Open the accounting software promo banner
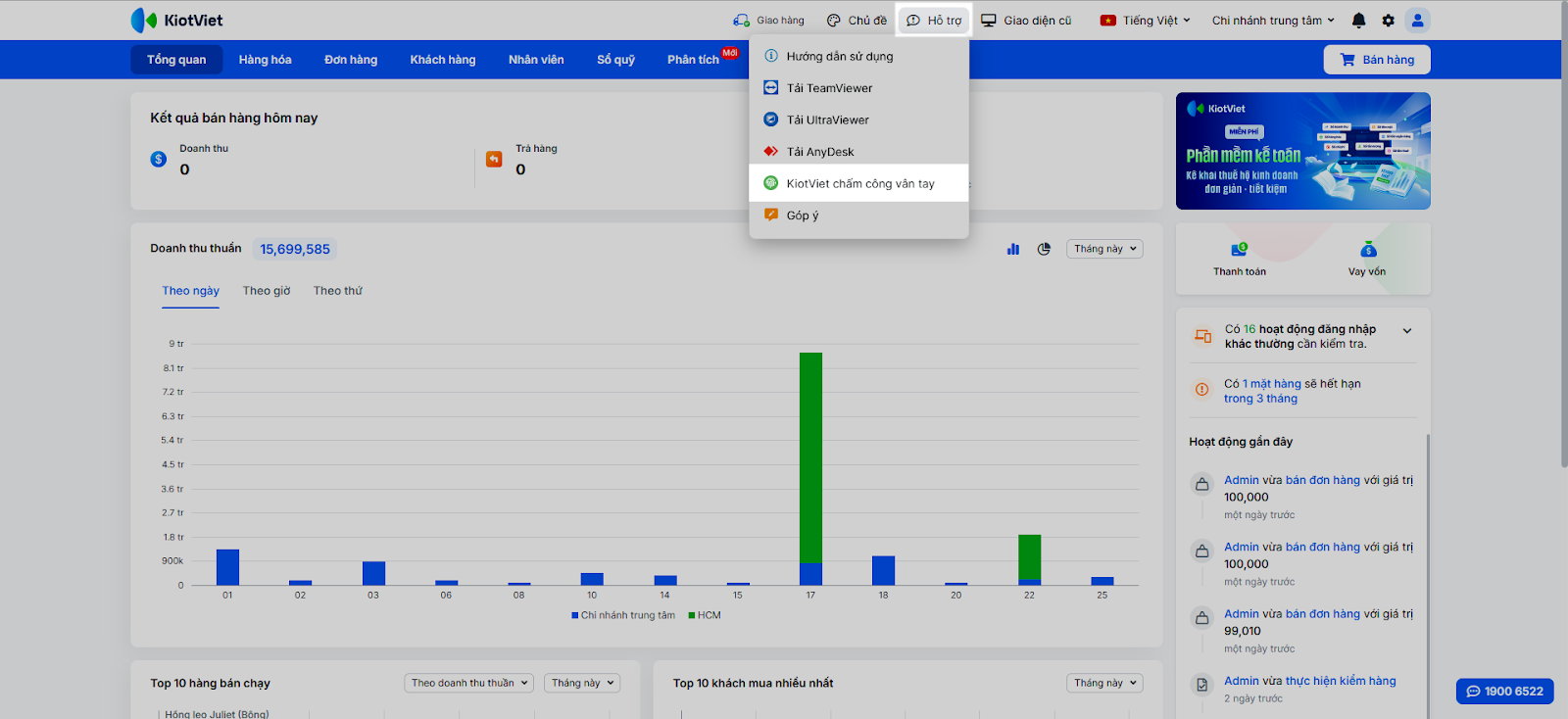 pos(1303,151)
